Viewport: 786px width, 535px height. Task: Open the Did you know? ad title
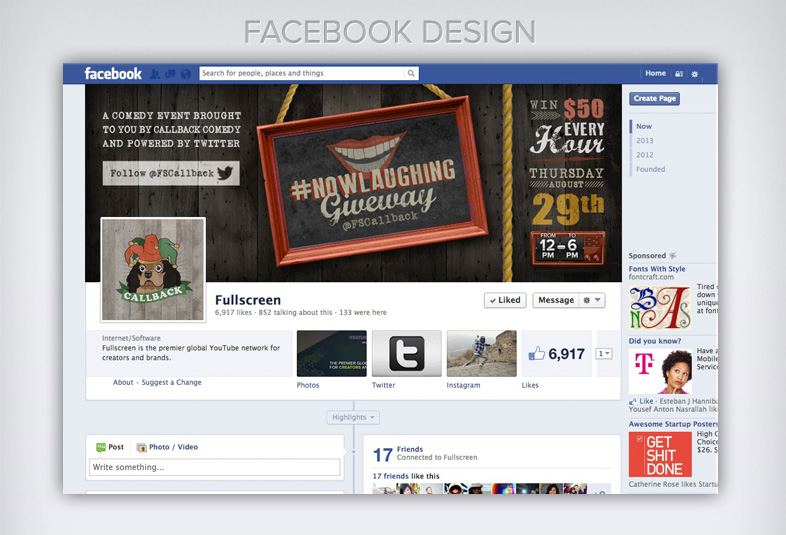pos(655,341)
